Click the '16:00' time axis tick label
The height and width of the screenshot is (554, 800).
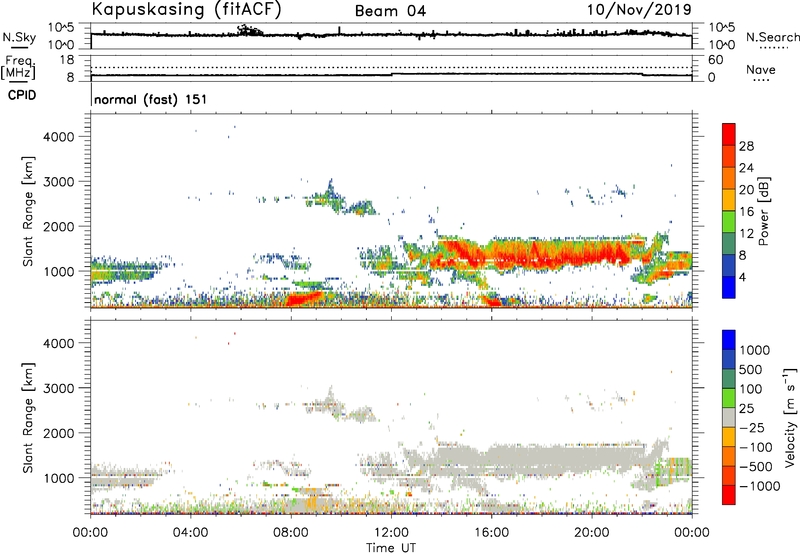pyautogui.click(x=491, y=533)
